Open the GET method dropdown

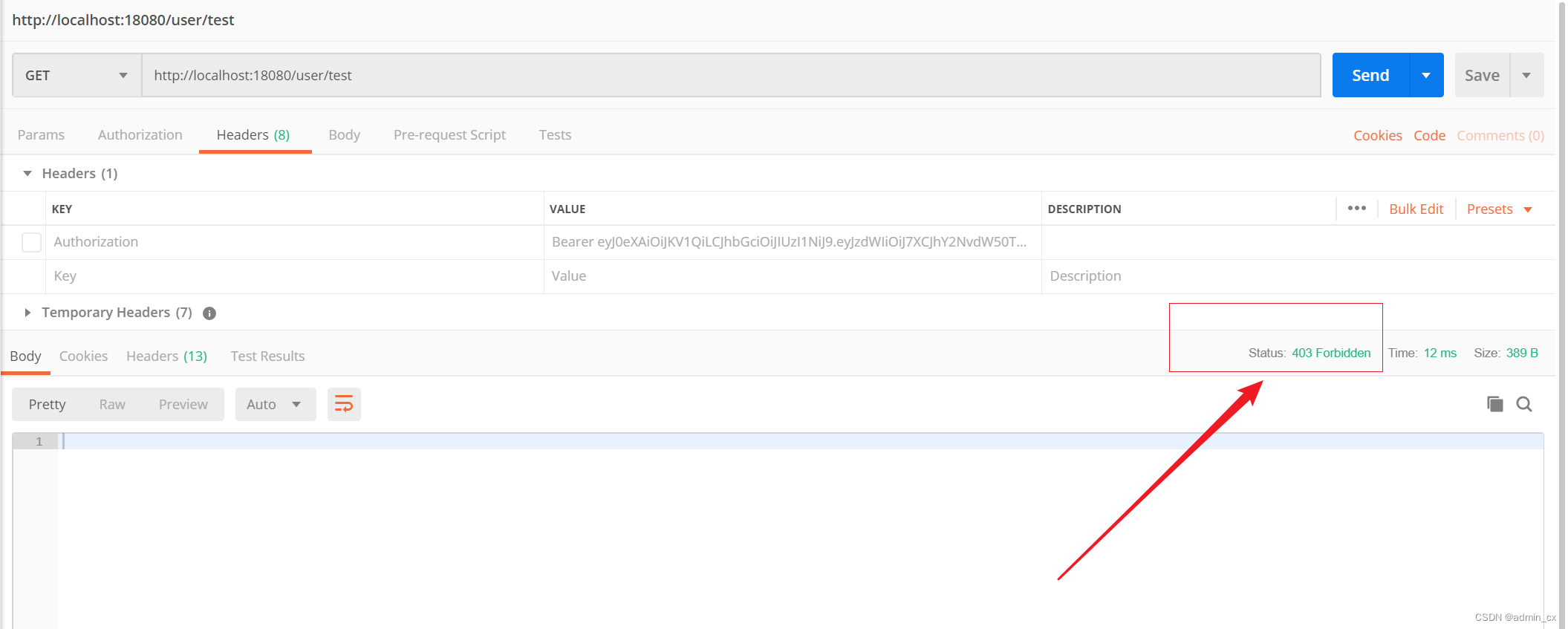(x=77, y=75)
